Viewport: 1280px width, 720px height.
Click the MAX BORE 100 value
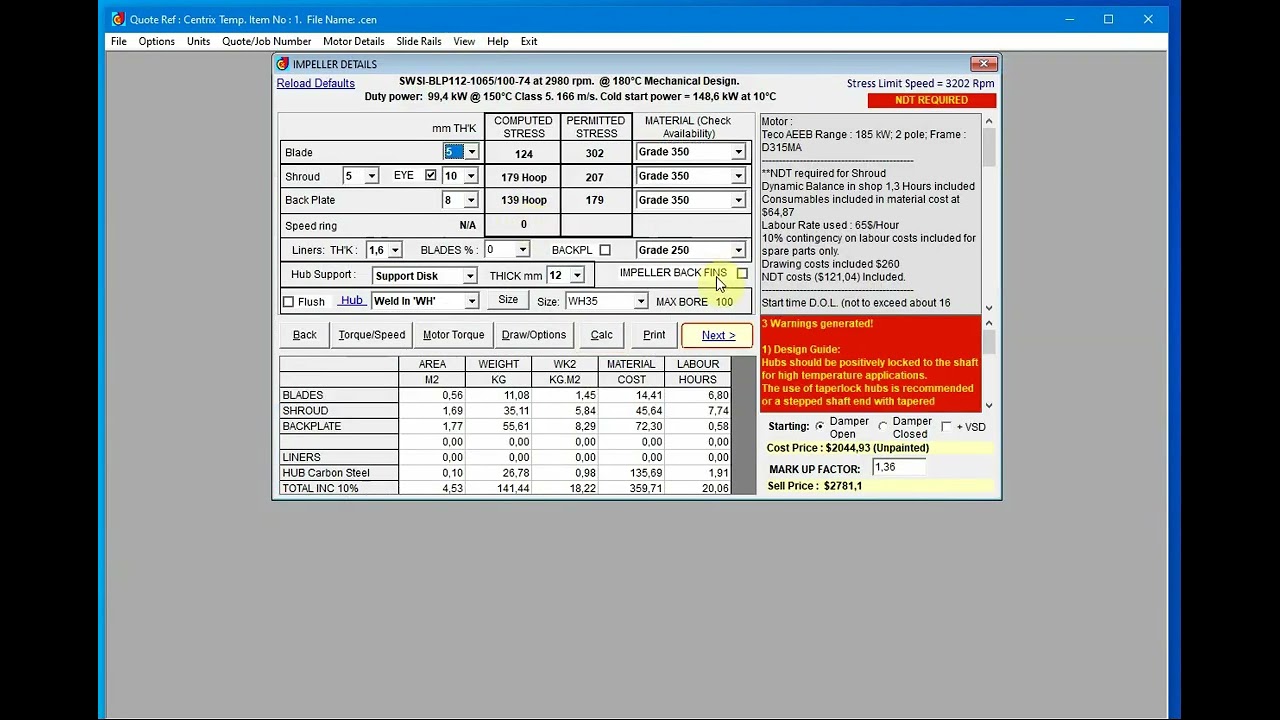click(x=724, y=302)
